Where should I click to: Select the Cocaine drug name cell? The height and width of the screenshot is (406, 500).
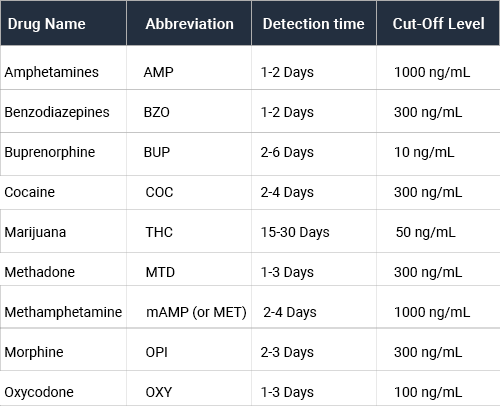pos(63,193)
